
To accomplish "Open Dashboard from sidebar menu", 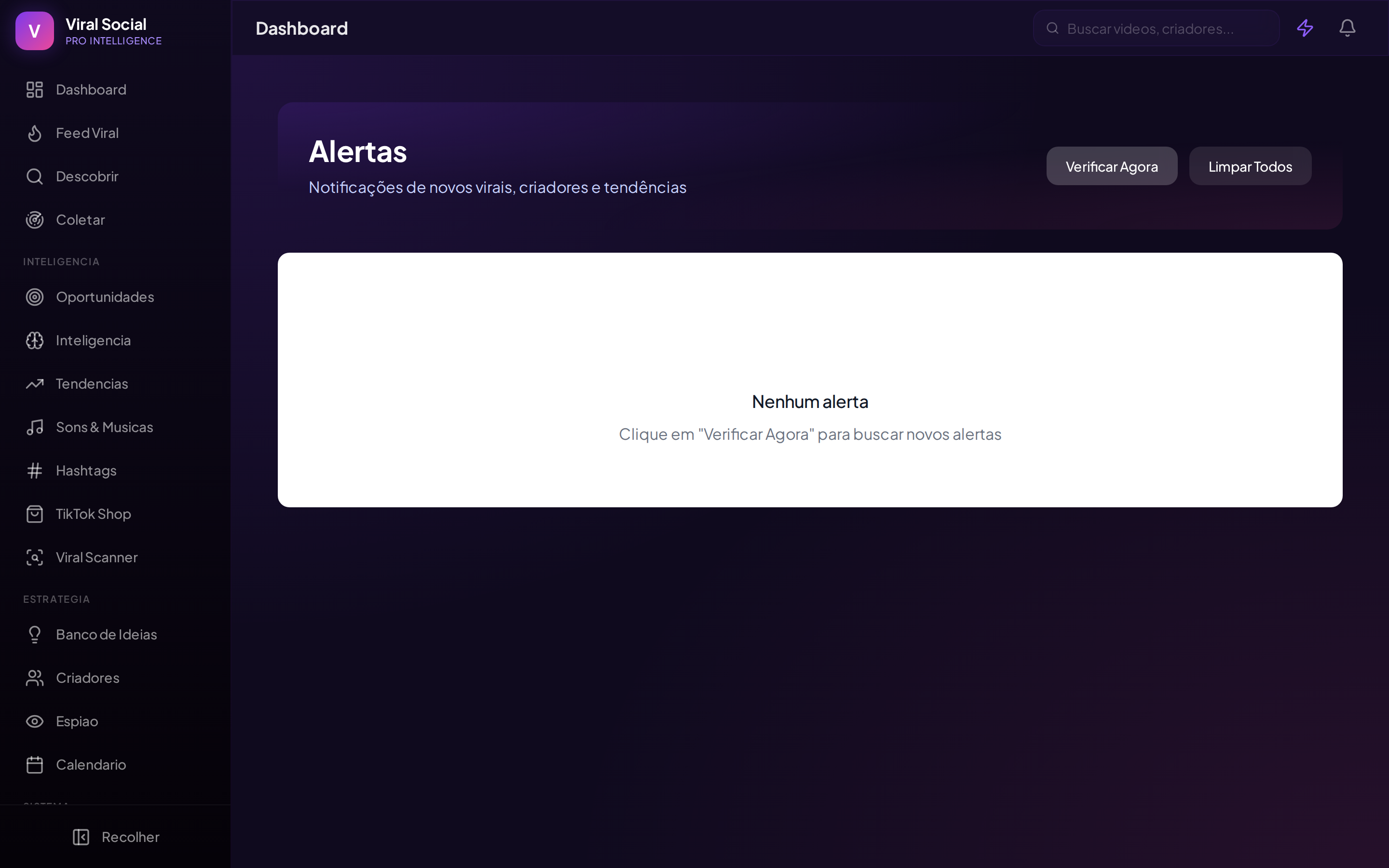I will [x=115, y=90].
